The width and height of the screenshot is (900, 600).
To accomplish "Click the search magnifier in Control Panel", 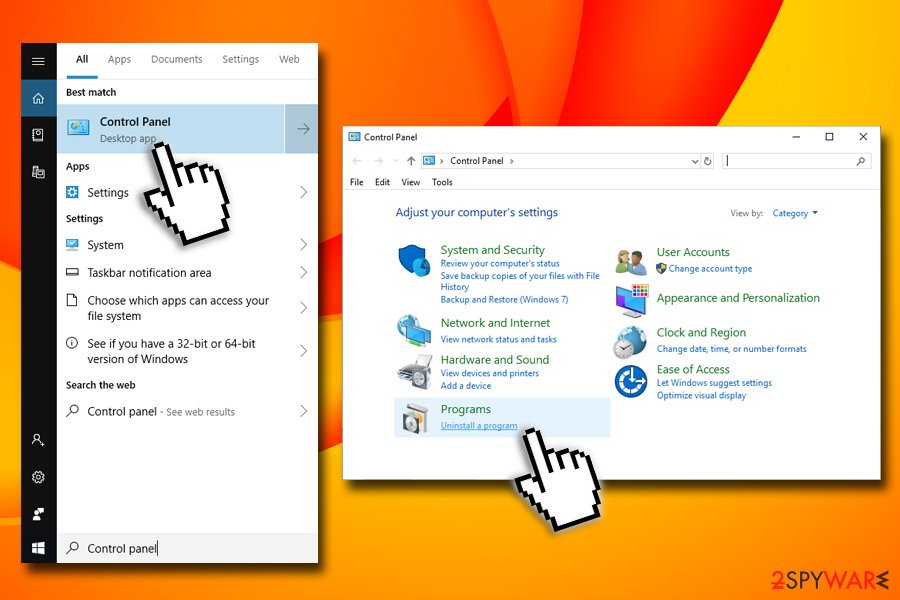I will (x=860, y=161).
